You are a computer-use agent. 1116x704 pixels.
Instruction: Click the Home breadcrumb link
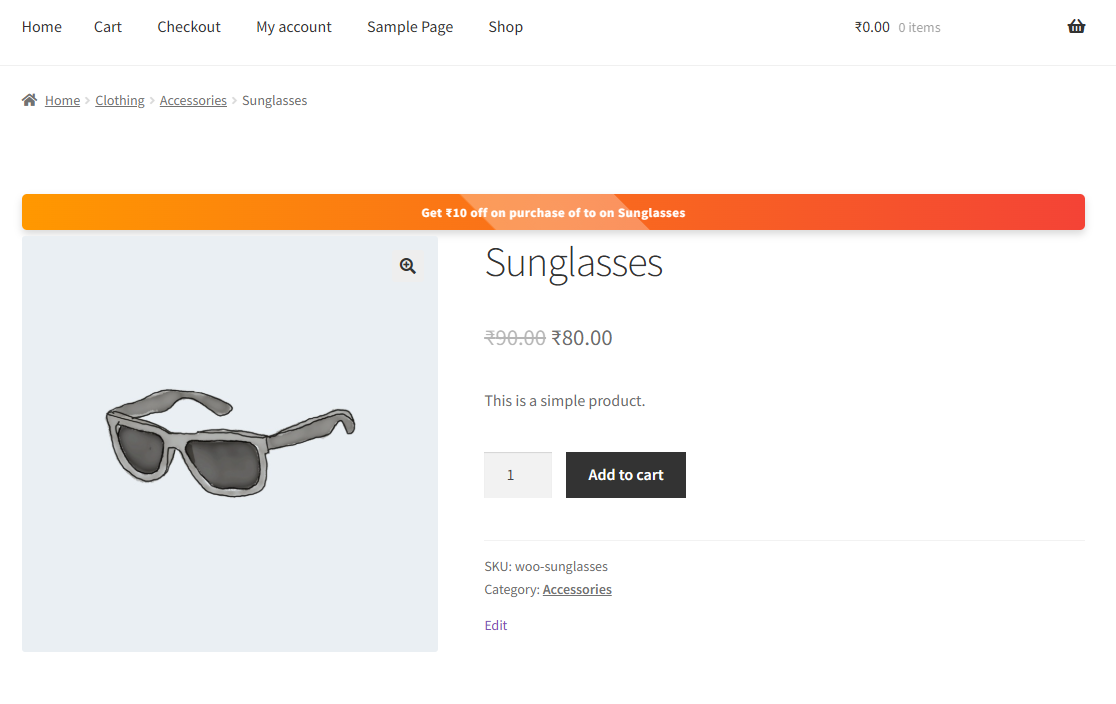62,101
